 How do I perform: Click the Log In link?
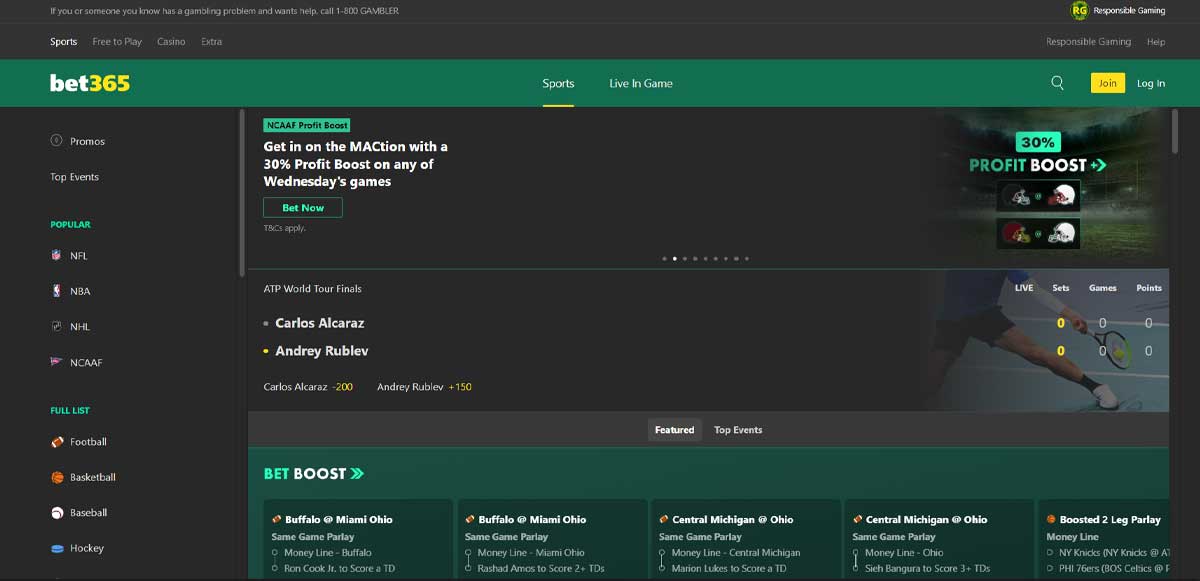(x=1151, y=83)
